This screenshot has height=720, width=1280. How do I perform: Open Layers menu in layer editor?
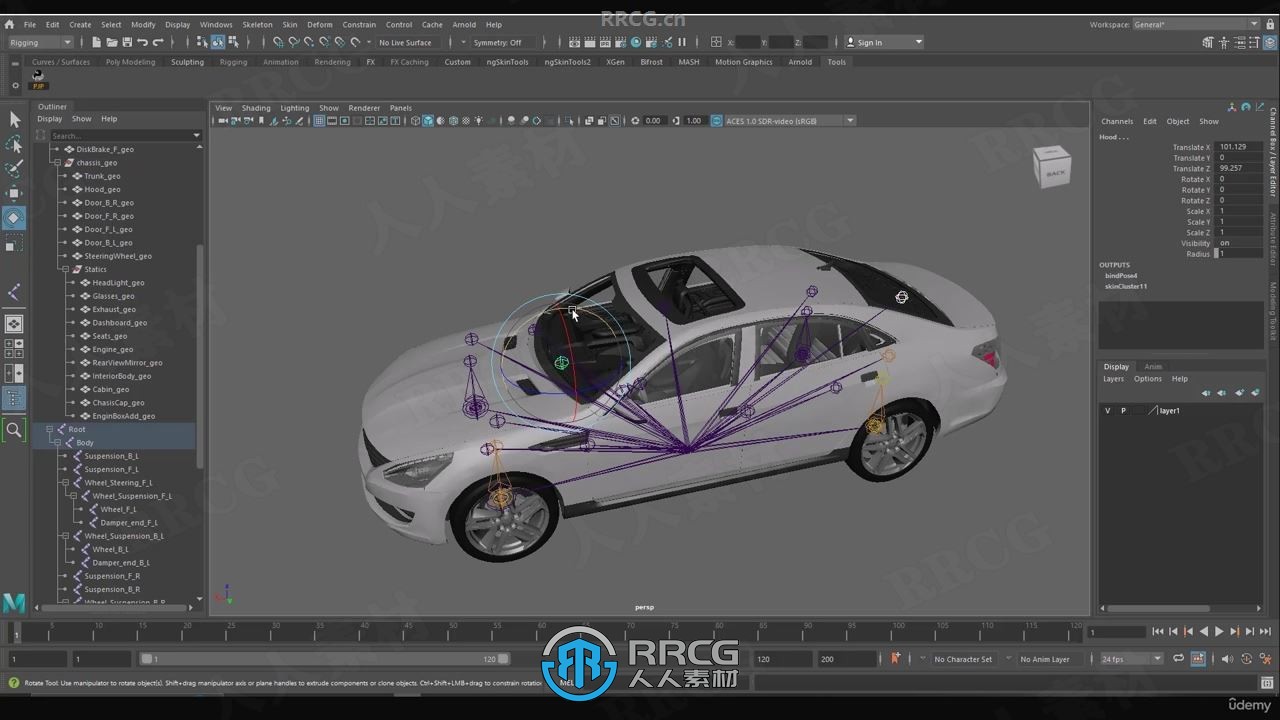pos(1113,379)
